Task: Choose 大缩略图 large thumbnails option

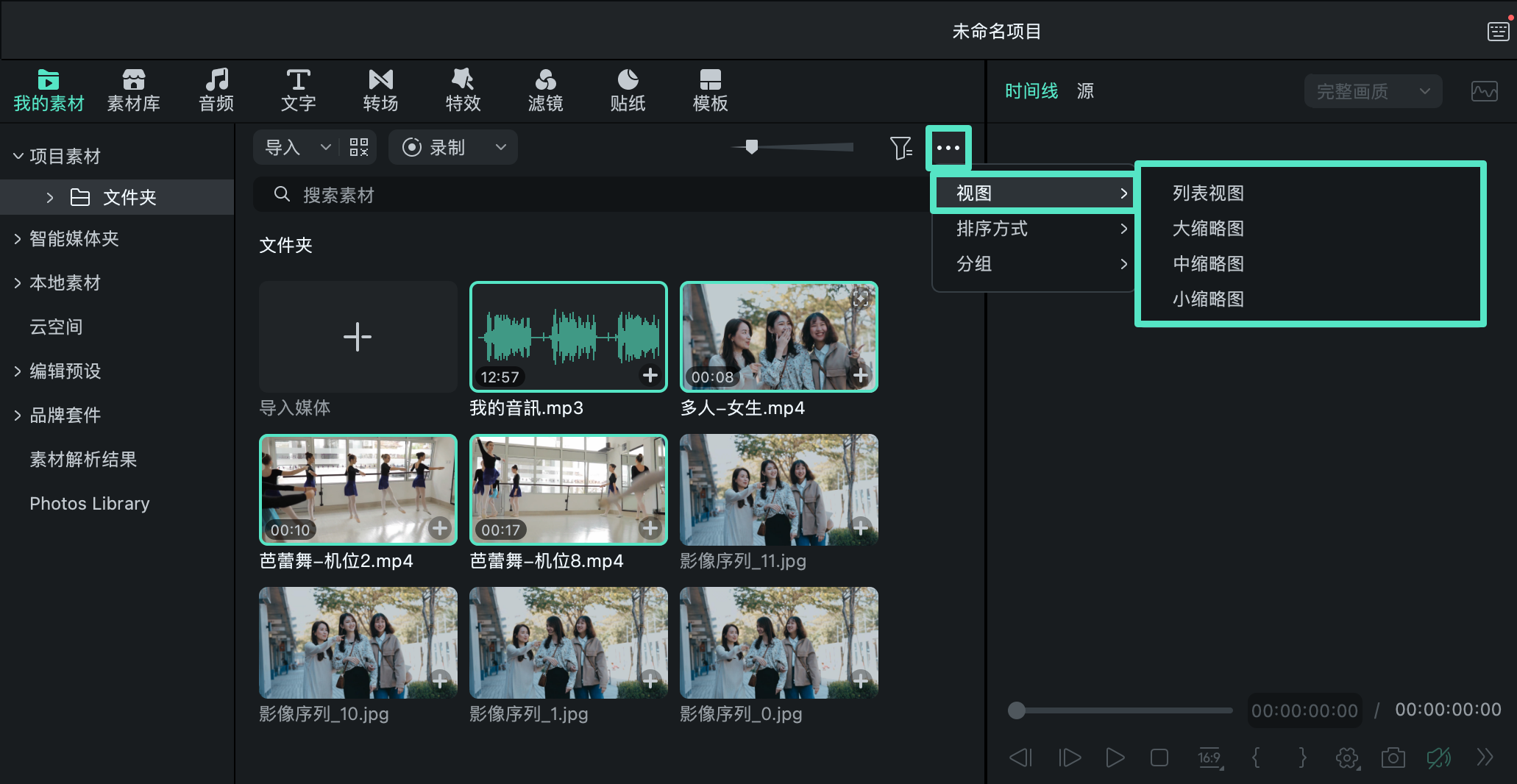Action: pyautogui.click(x=1208, y=228)
